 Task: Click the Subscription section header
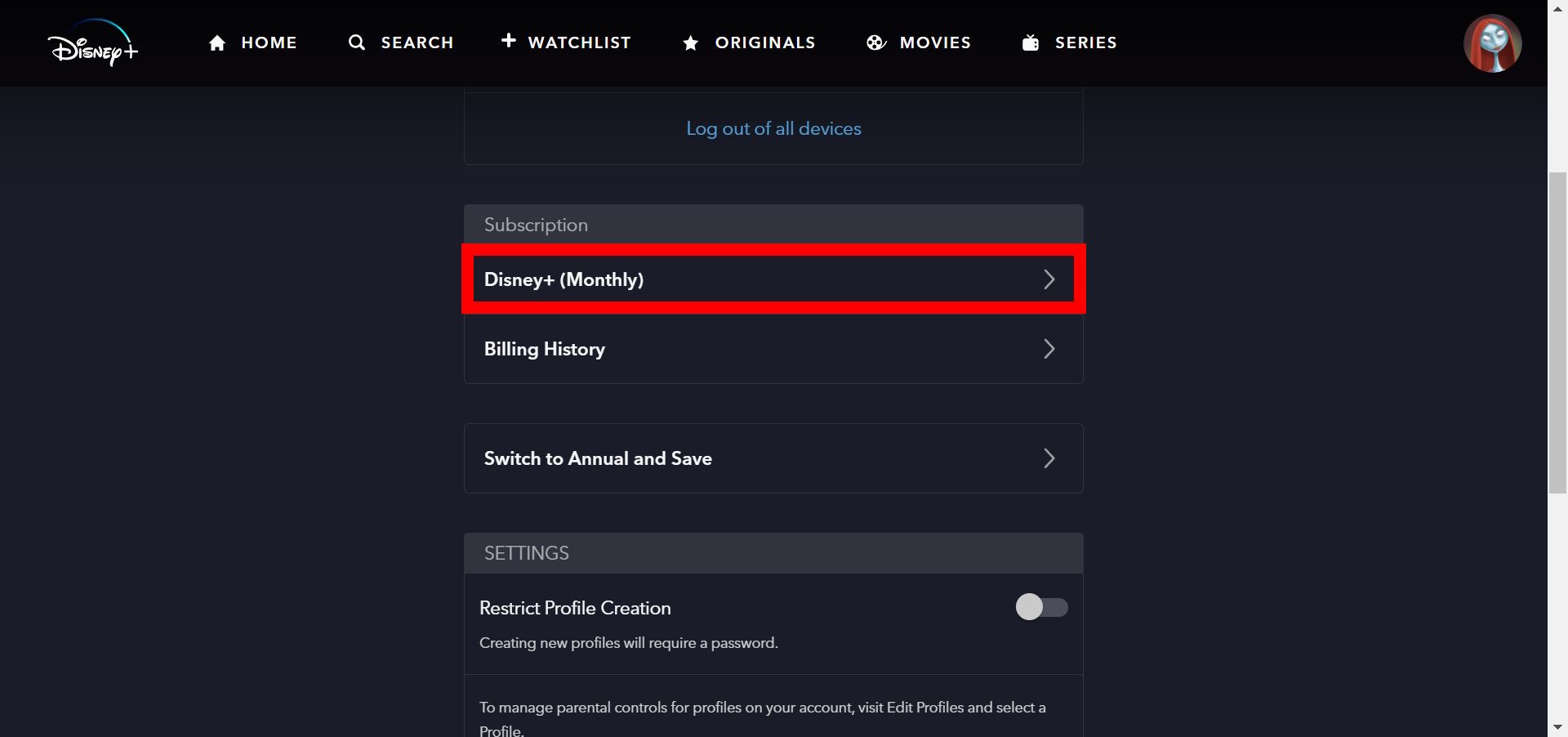[537, 224]
